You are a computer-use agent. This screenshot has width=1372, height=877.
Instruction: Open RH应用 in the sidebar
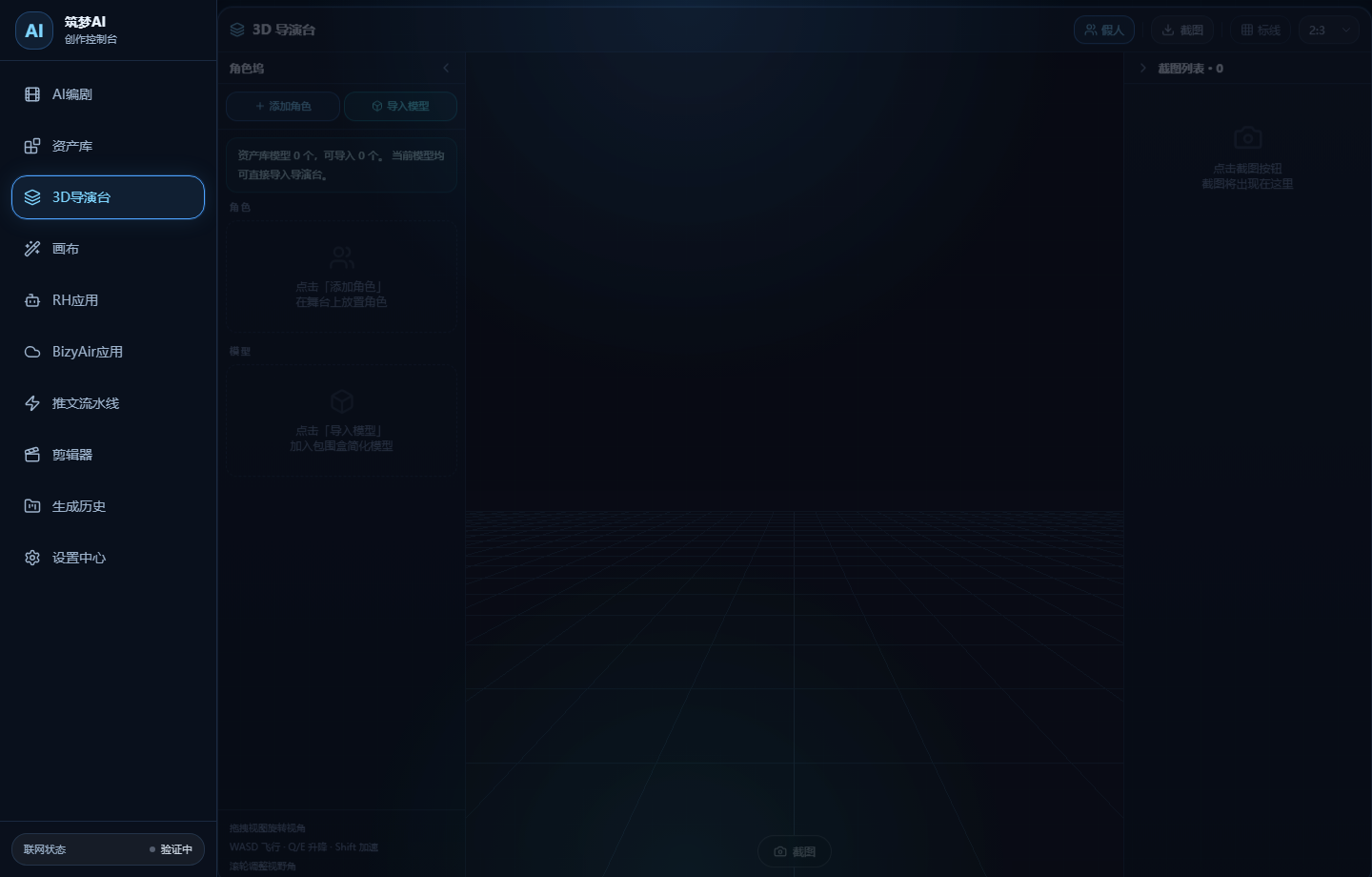coord(108,300)
